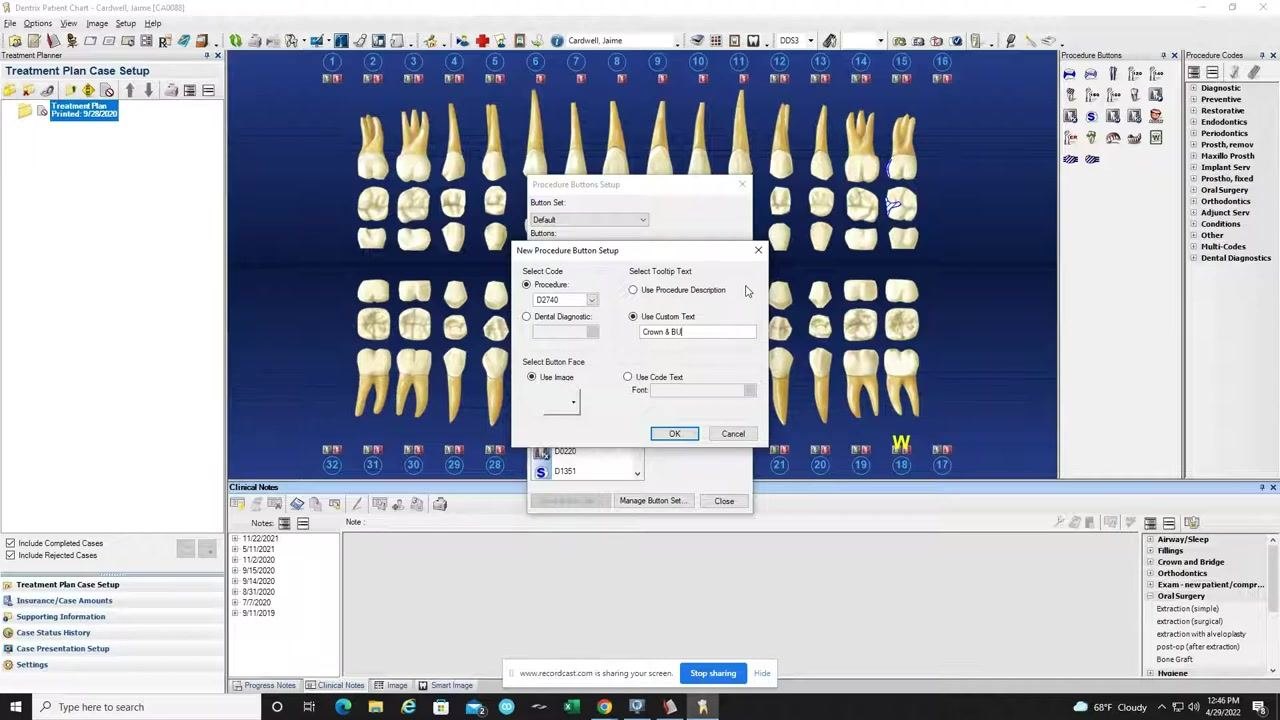Click the office chair appointment icon in toolbar
The height and width of the screenshot is (720, 1280).
click(73, 41)
